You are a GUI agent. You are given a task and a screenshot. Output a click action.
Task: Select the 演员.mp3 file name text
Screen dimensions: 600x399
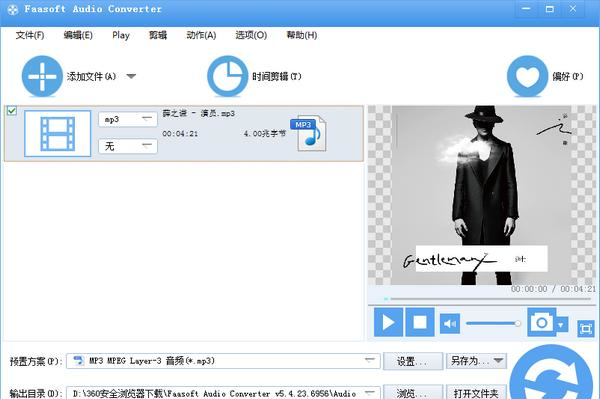click(199, 113)
